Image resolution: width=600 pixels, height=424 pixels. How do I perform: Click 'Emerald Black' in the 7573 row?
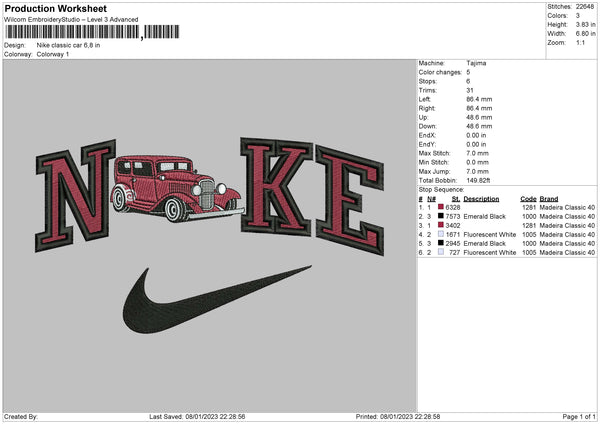(484, 217)
